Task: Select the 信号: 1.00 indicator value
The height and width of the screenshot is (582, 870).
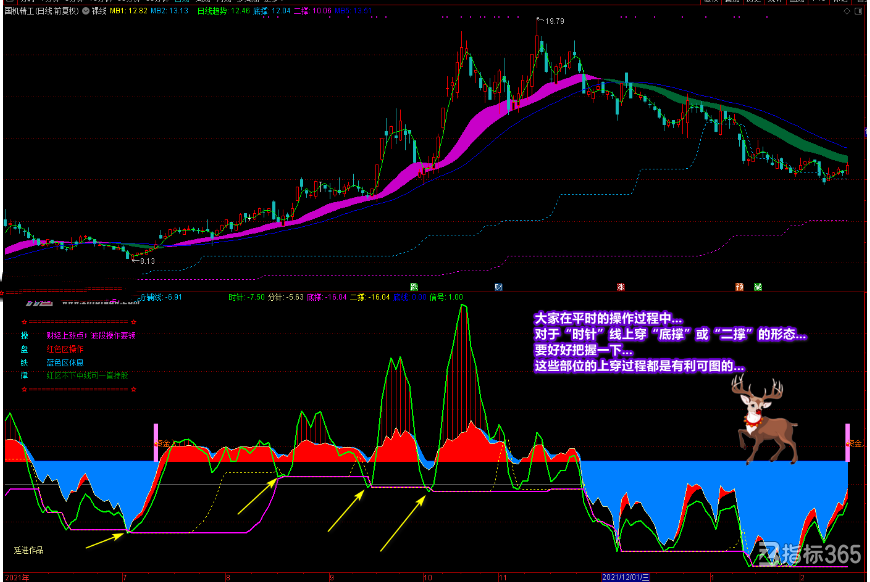Action: click(x=446, y=297)
